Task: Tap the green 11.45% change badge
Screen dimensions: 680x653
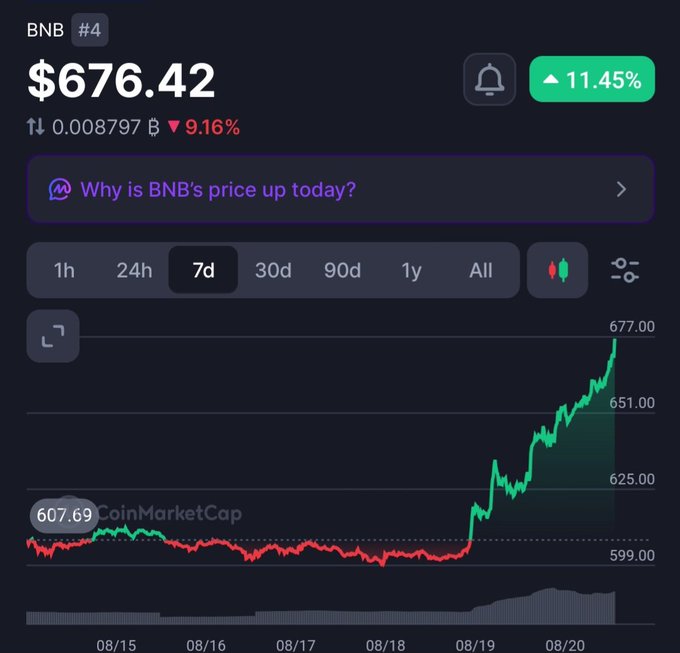Action: [592, 79]
